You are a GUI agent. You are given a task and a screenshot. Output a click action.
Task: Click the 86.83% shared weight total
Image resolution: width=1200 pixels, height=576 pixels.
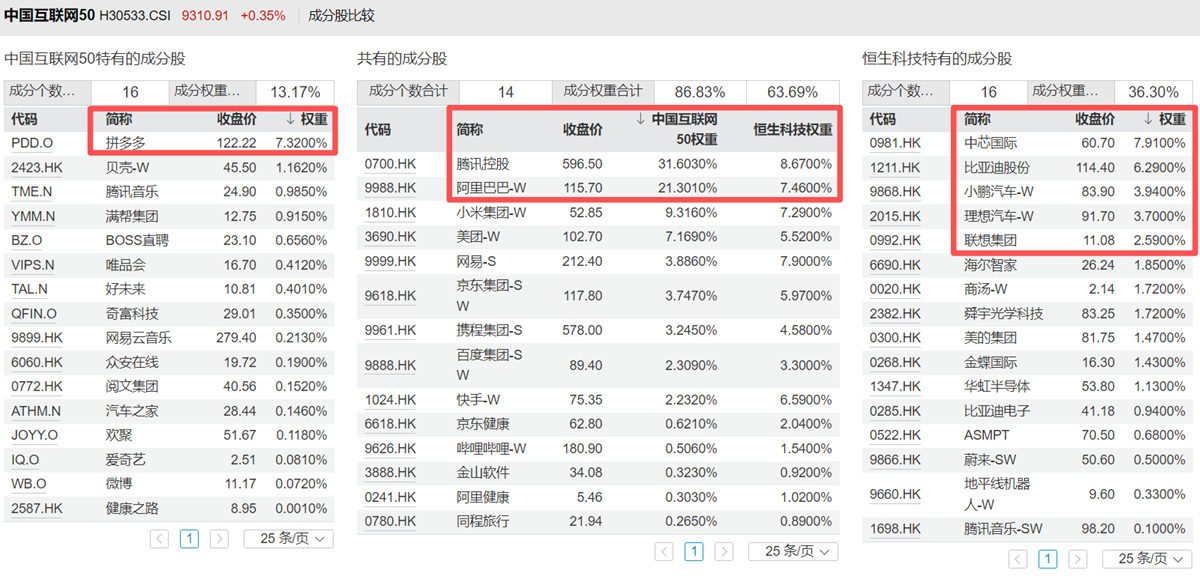(700, 92)
